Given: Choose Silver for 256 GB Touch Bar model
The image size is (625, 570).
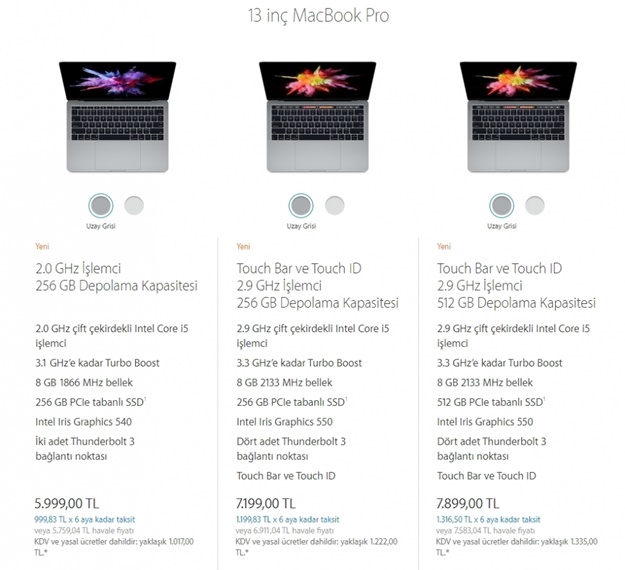Looking at the screenshot, I should [x=334, y=206].
